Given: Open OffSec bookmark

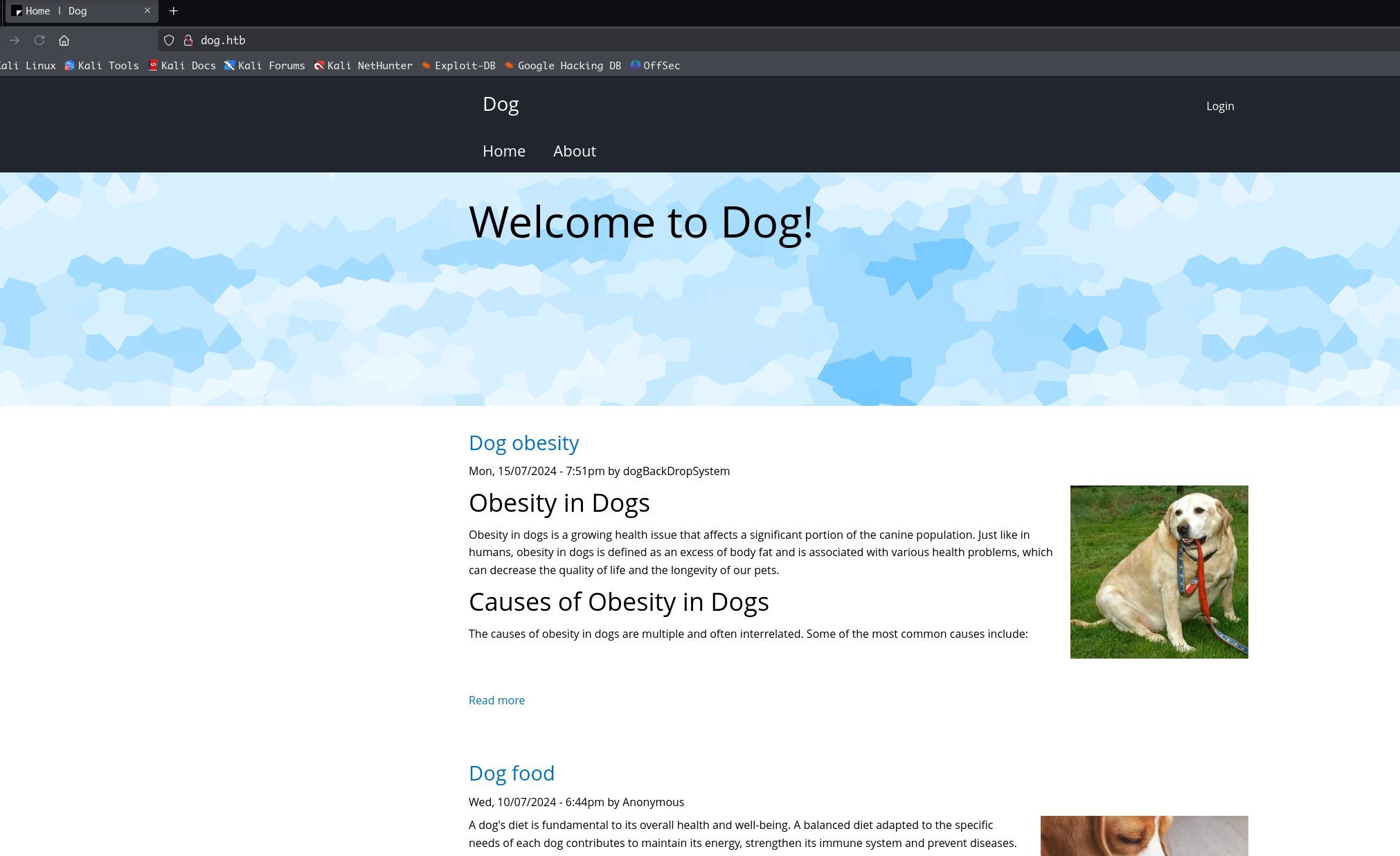Looking at the screenshot, I should coord(655,66).
